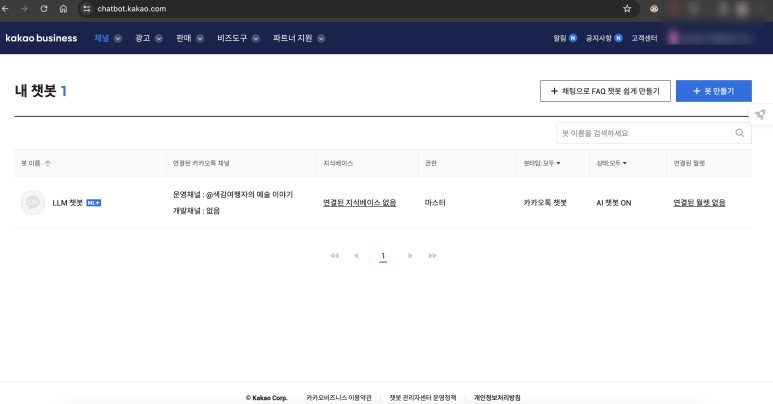Jump to last page with double-right arrow

432,256
